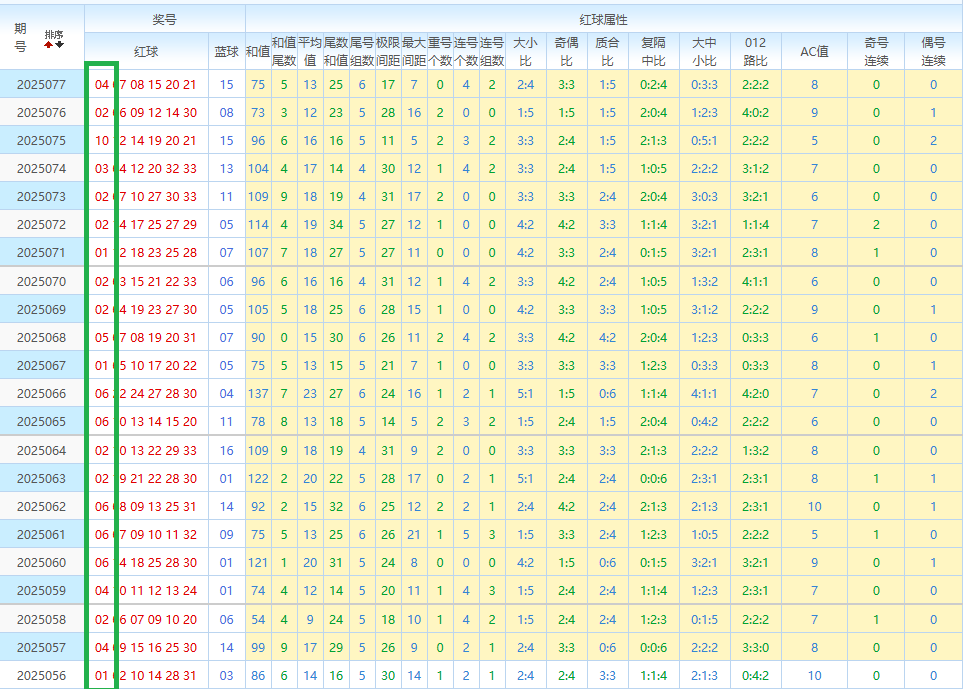Click the 连号组数 column header
Viewport: 963px width, 689px height.
(492, 52)
